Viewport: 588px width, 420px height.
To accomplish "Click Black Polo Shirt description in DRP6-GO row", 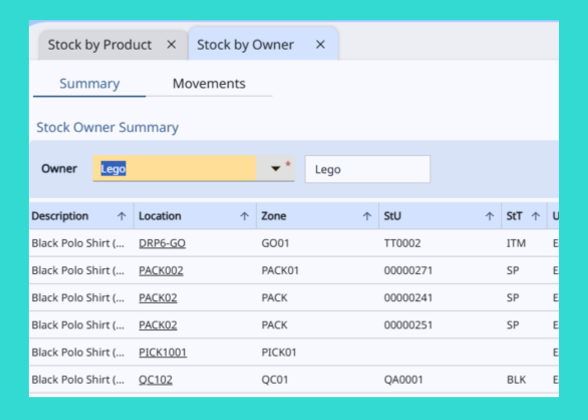I will point(78,243).
